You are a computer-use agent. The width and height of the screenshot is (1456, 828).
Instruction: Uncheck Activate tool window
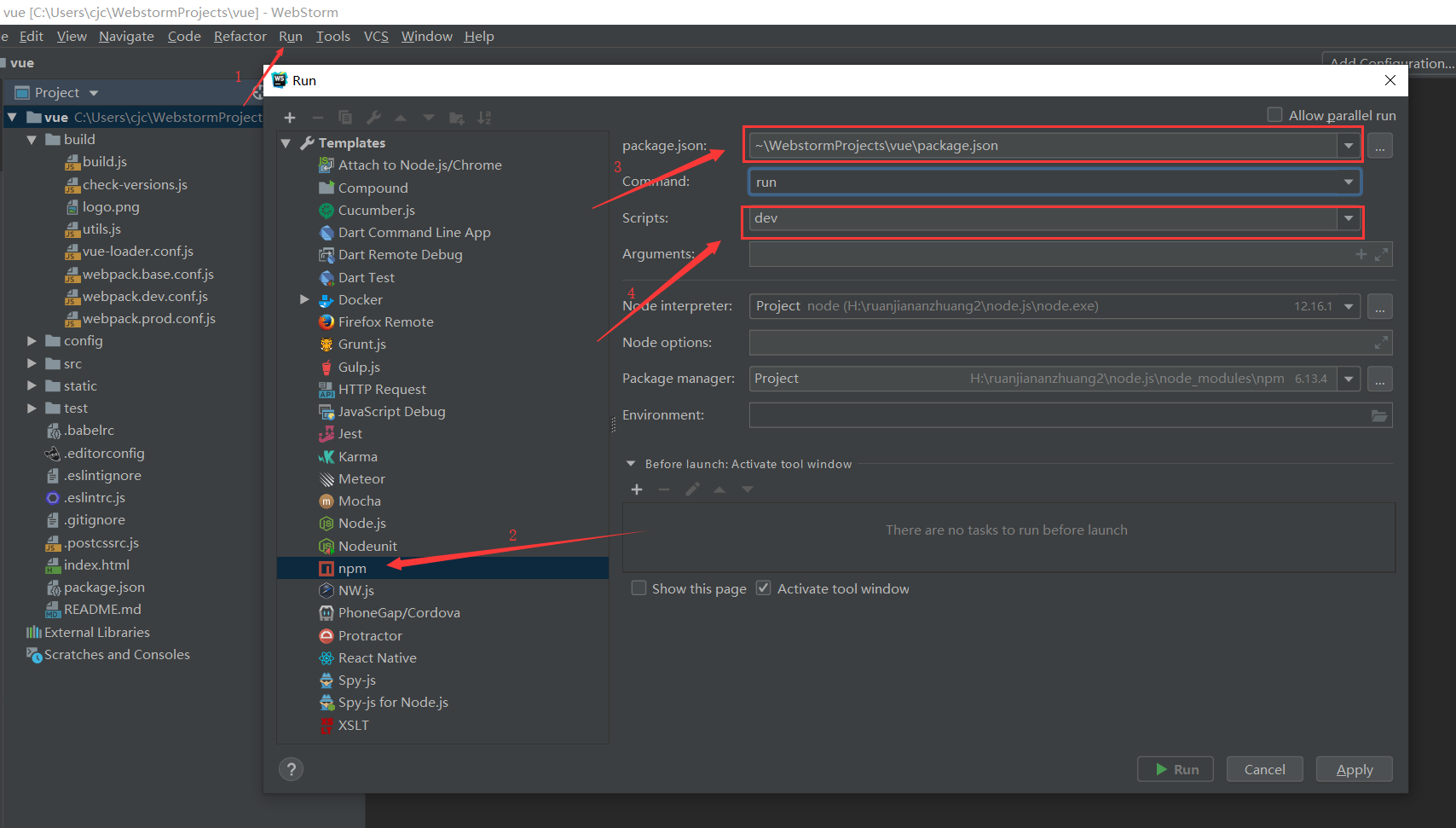[763, 588]
